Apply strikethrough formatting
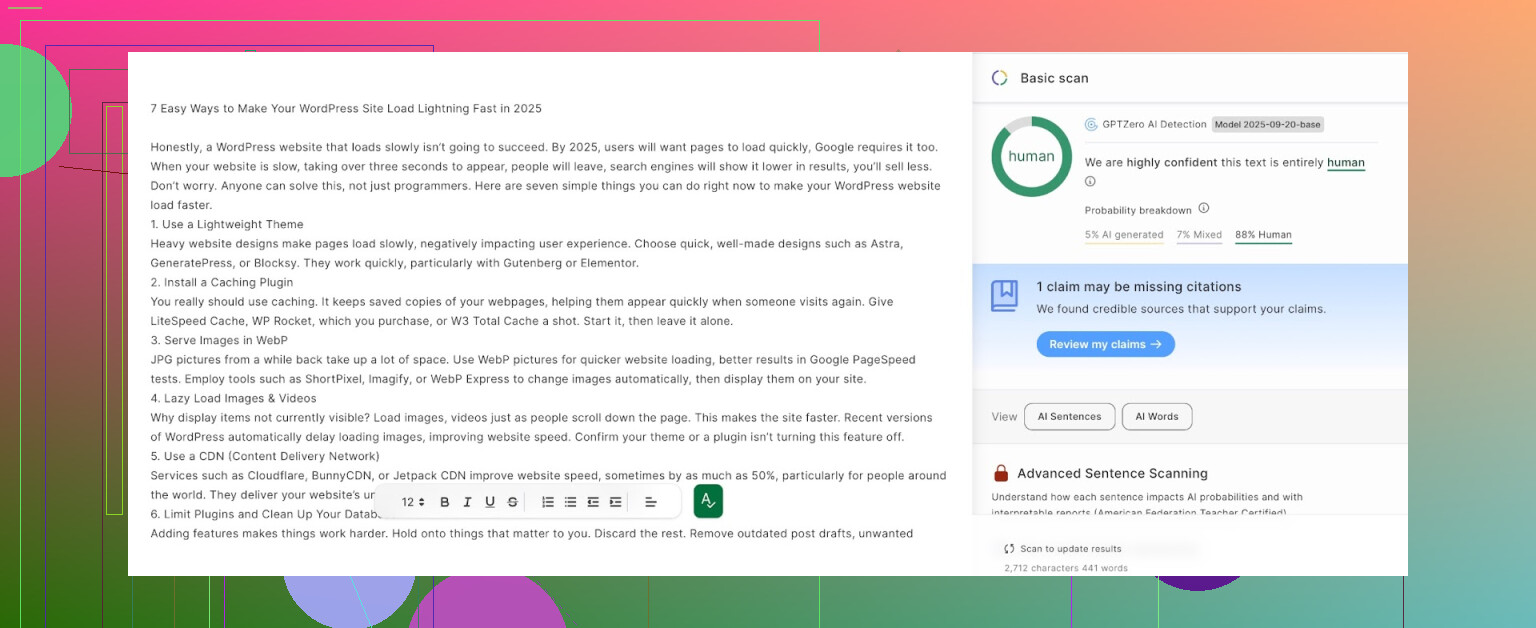 point(513,502)
